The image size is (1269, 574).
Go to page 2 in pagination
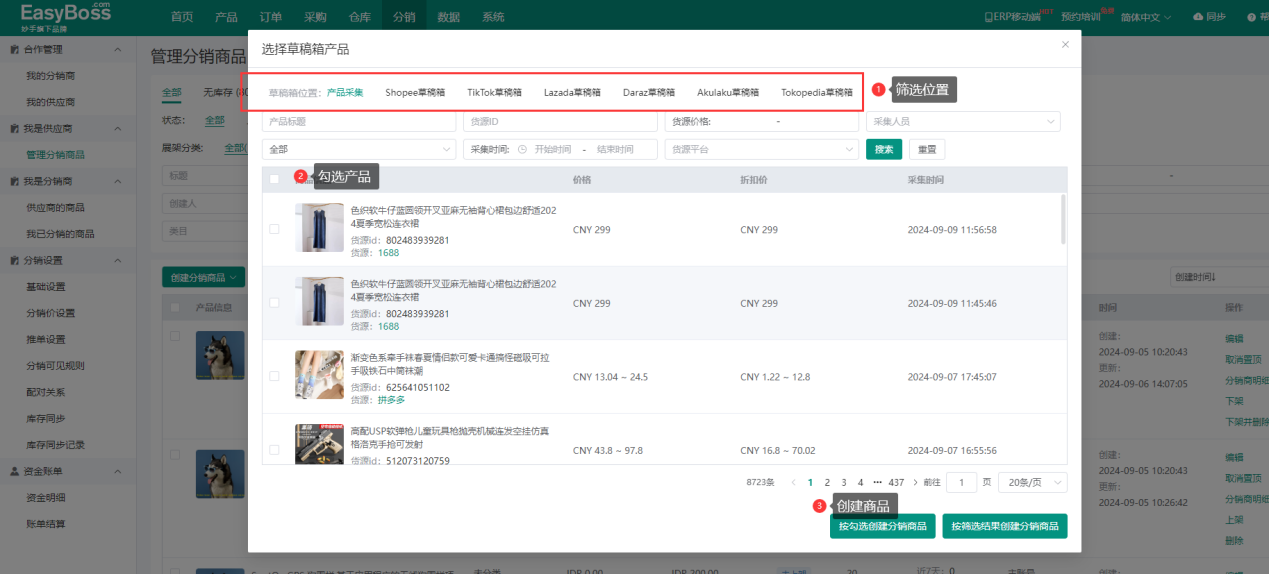(x=827, y=482)
